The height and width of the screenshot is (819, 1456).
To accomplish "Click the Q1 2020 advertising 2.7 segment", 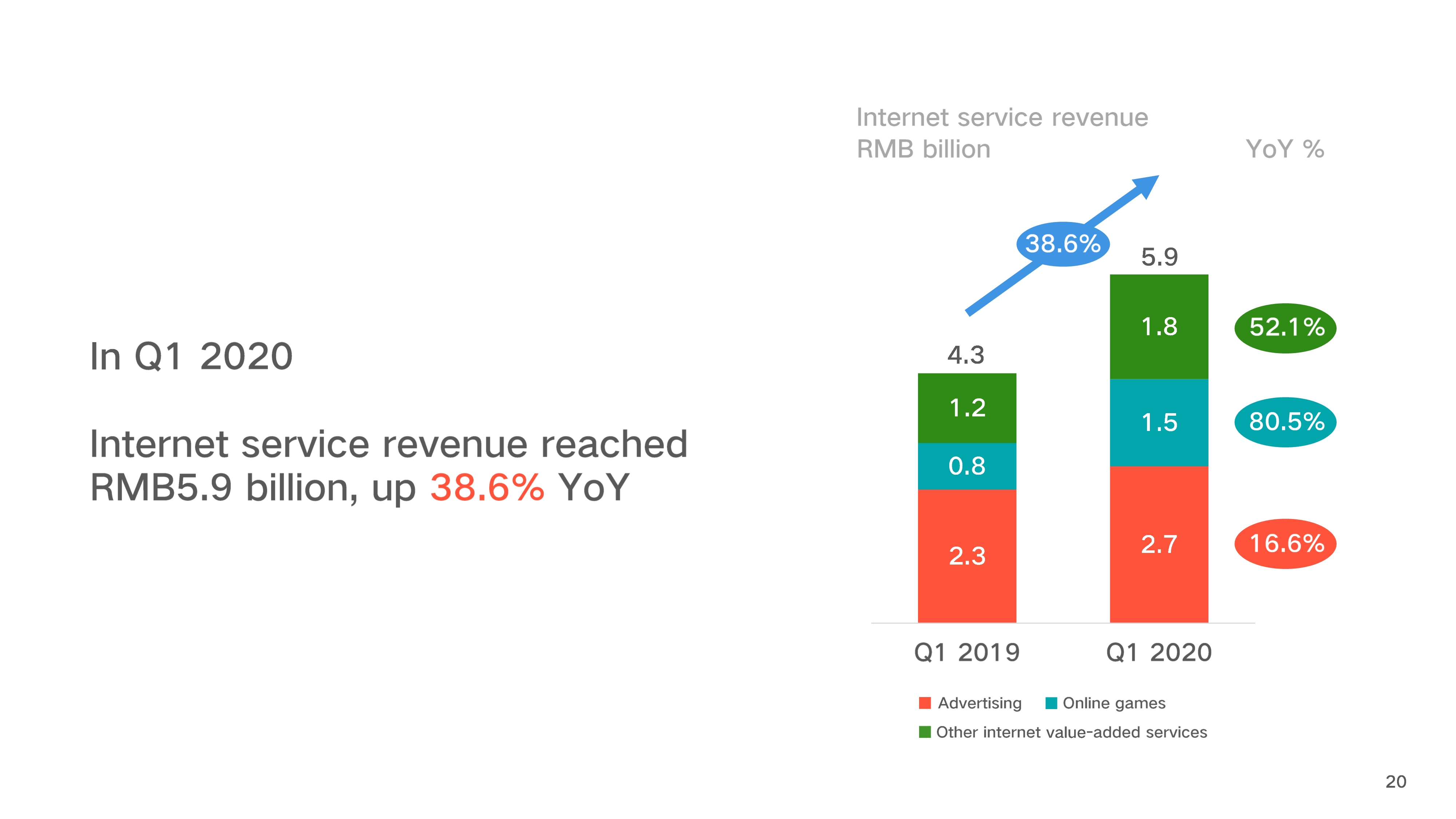I will pyautogui.click(x=1159, y=544).
